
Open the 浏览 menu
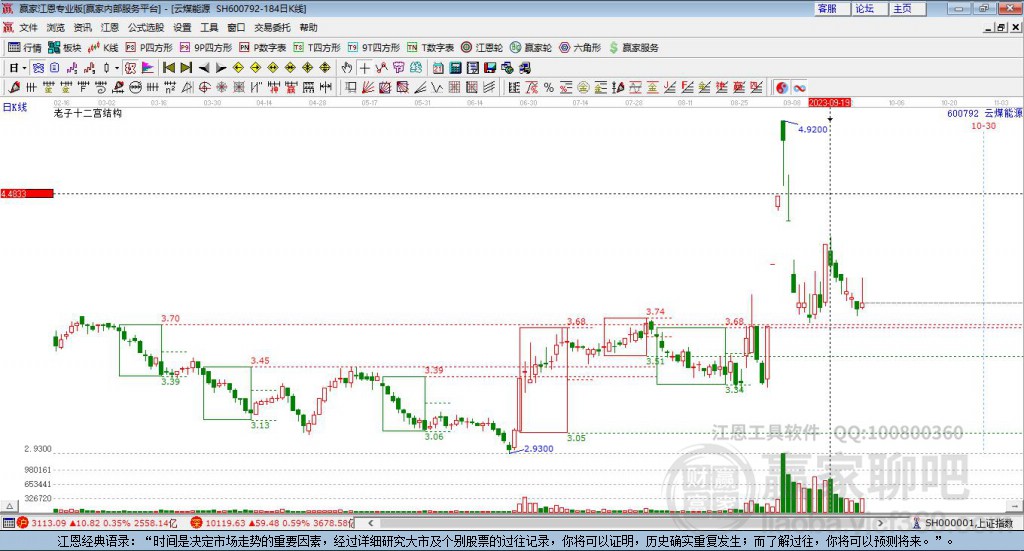(x=56, y=27)
